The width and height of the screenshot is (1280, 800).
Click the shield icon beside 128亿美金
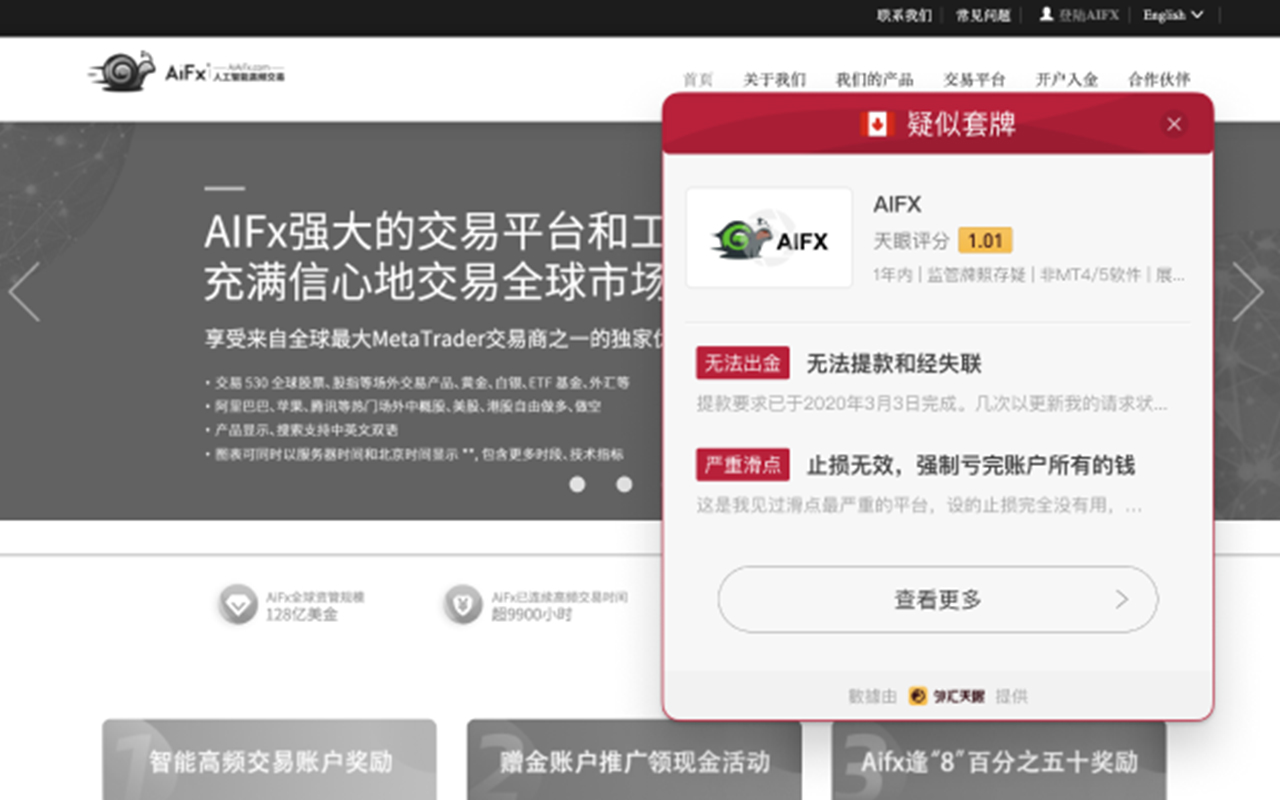point(237,603)
